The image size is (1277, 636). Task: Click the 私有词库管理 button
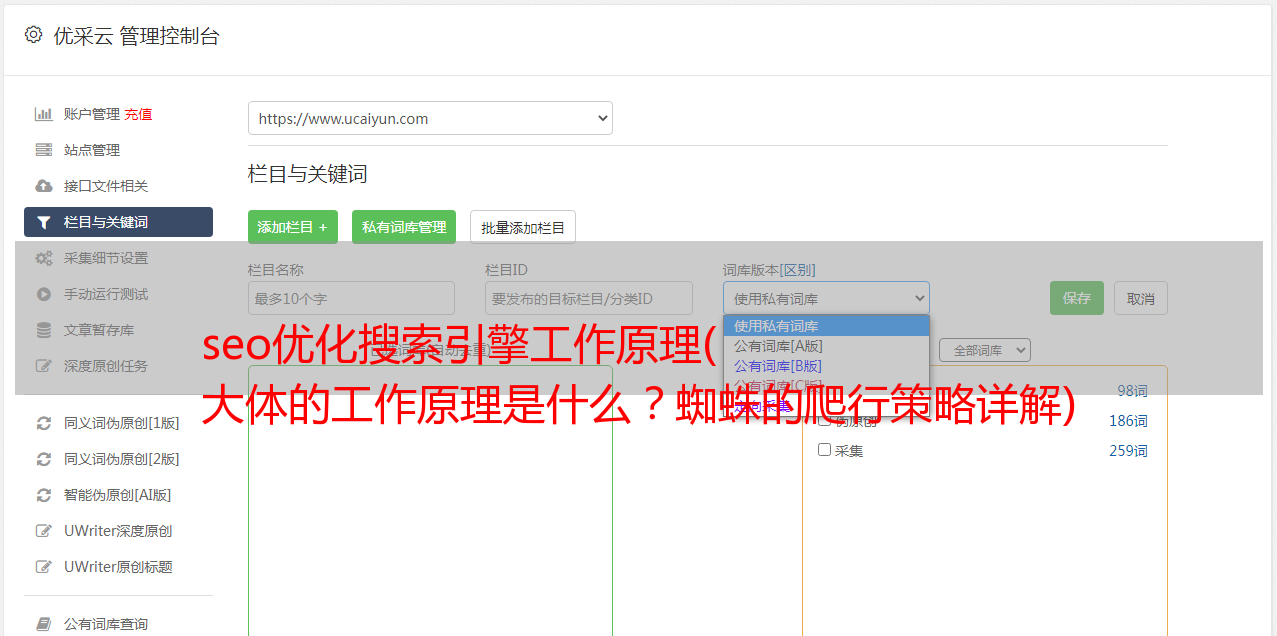404,227
